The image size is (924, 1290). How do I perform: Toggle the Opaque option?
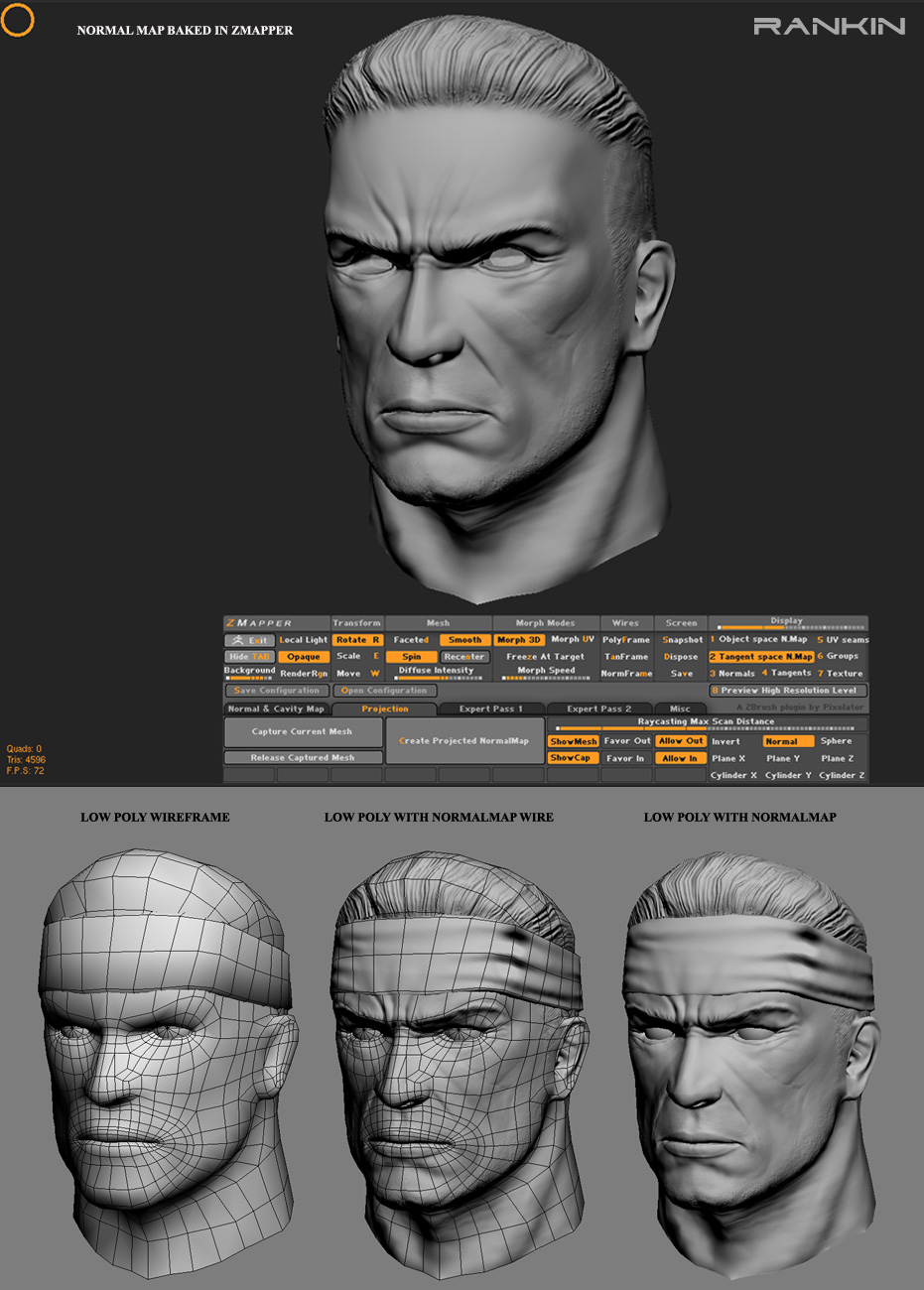pyautogui.click(x=303, y=657)
